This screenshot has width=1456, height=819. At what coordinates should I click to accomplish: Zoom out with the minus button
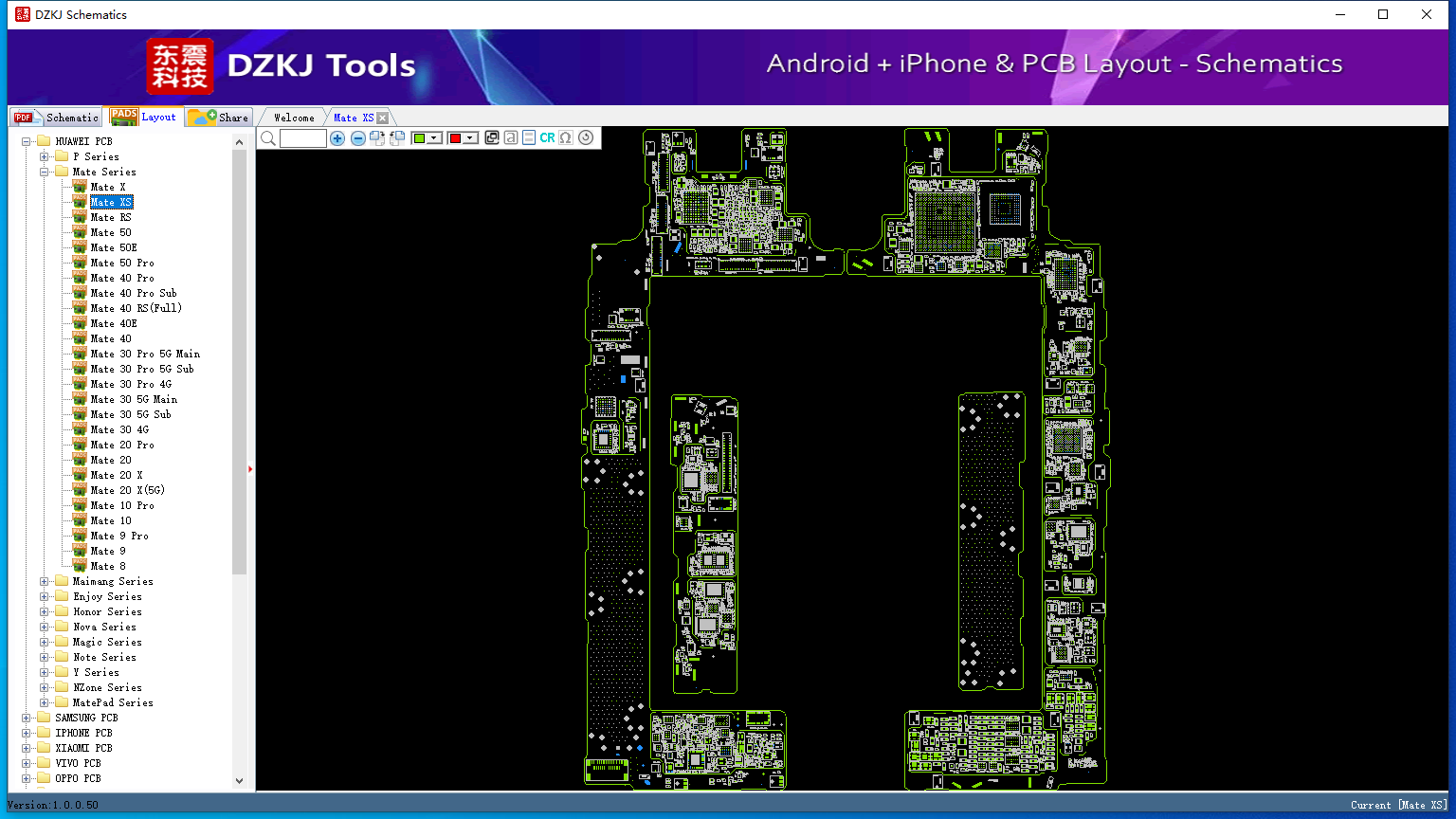[x=358, y=138]
